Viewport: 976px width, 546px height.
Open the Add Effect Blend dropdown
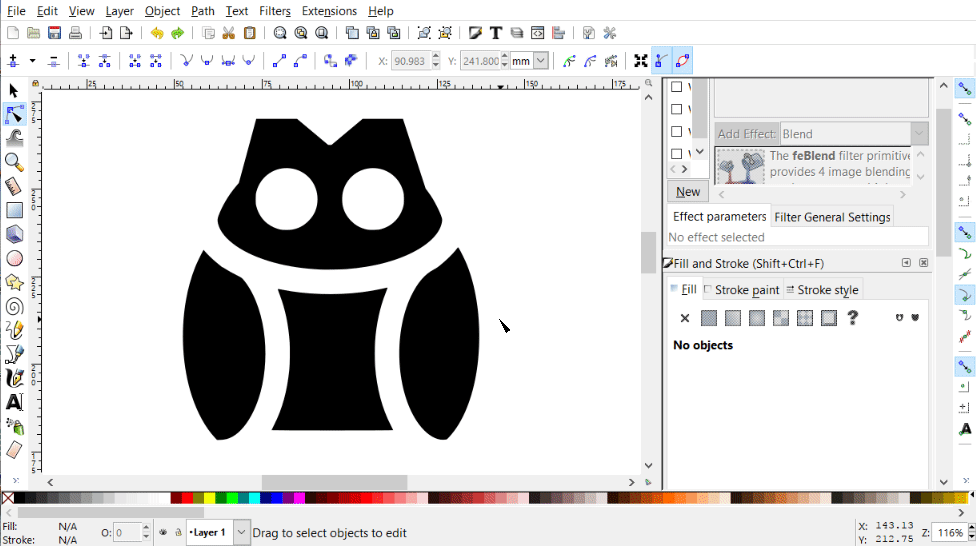point(919,134)
